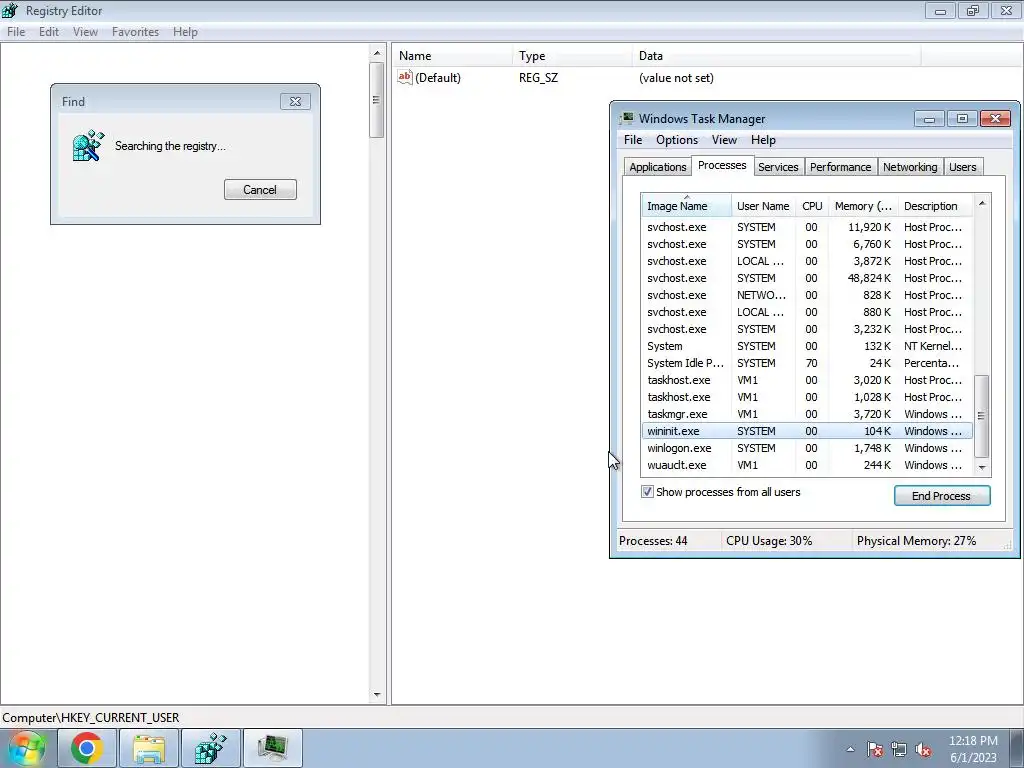This screenshot has width=1024, height=768.
Task: Select the wuauclt.exe process row
Action: coord(807,465)
